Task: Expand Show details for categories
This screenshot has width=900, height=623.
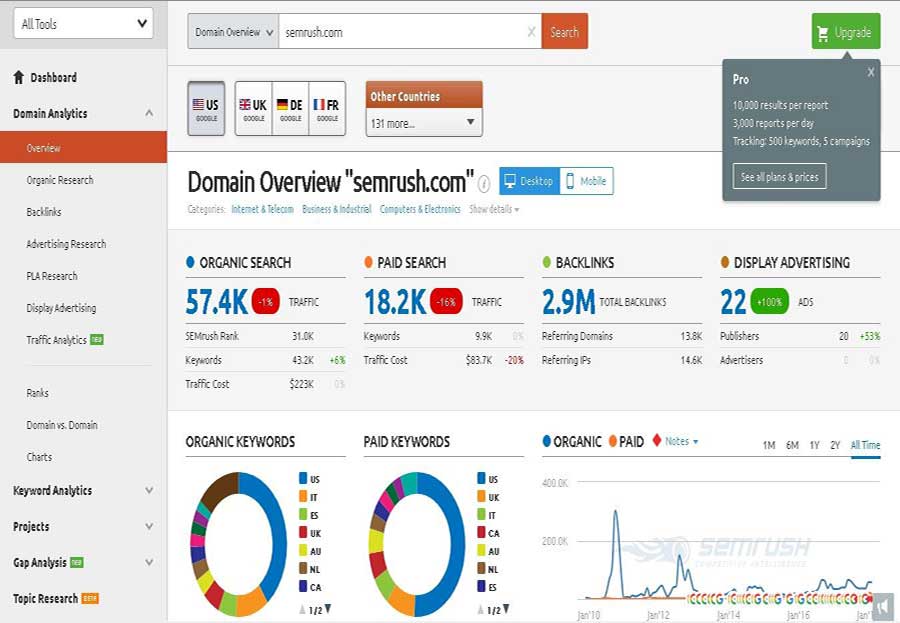Action: [x=494, y=209]
